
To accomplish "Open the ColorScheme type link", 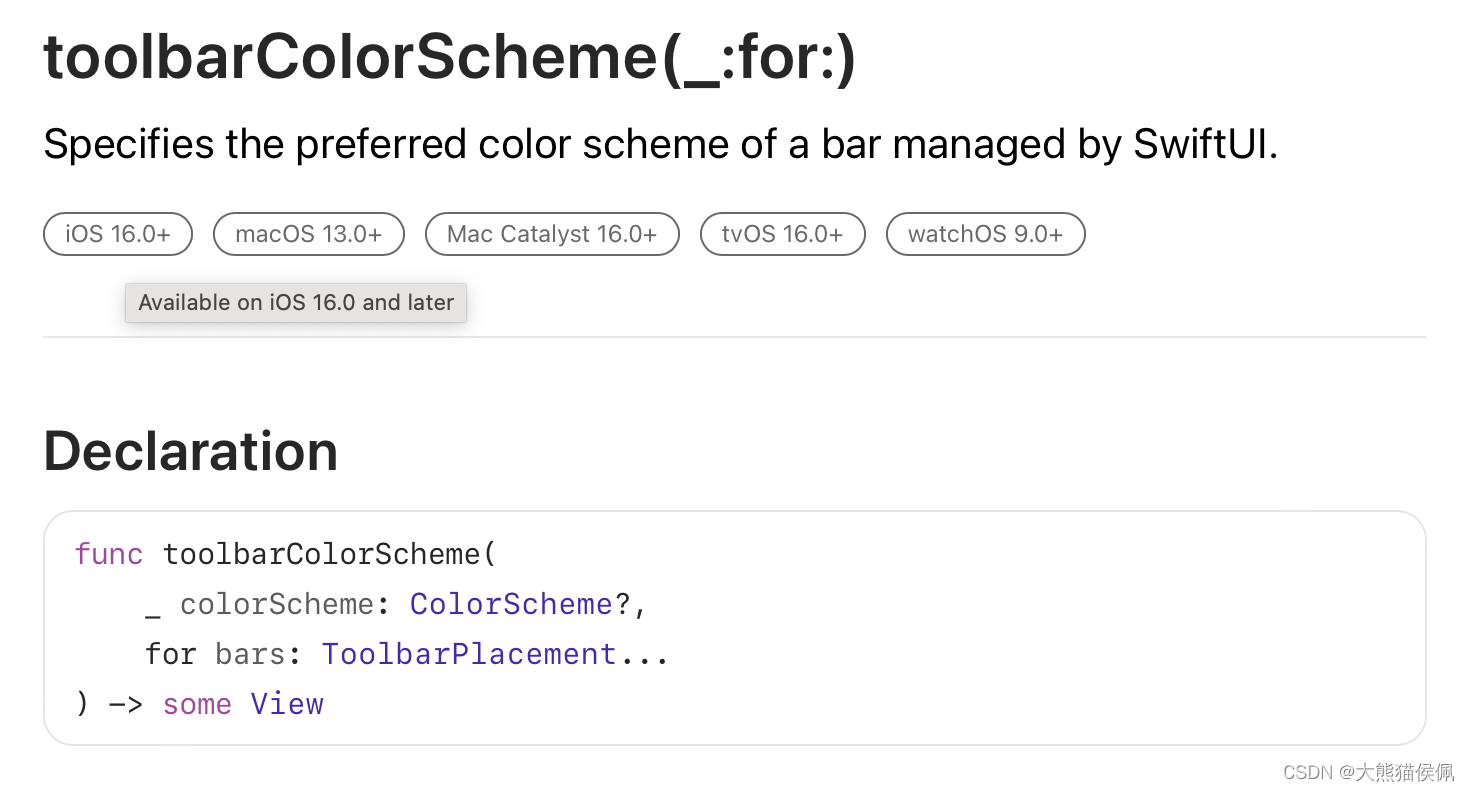I will (x=511, y=604).
